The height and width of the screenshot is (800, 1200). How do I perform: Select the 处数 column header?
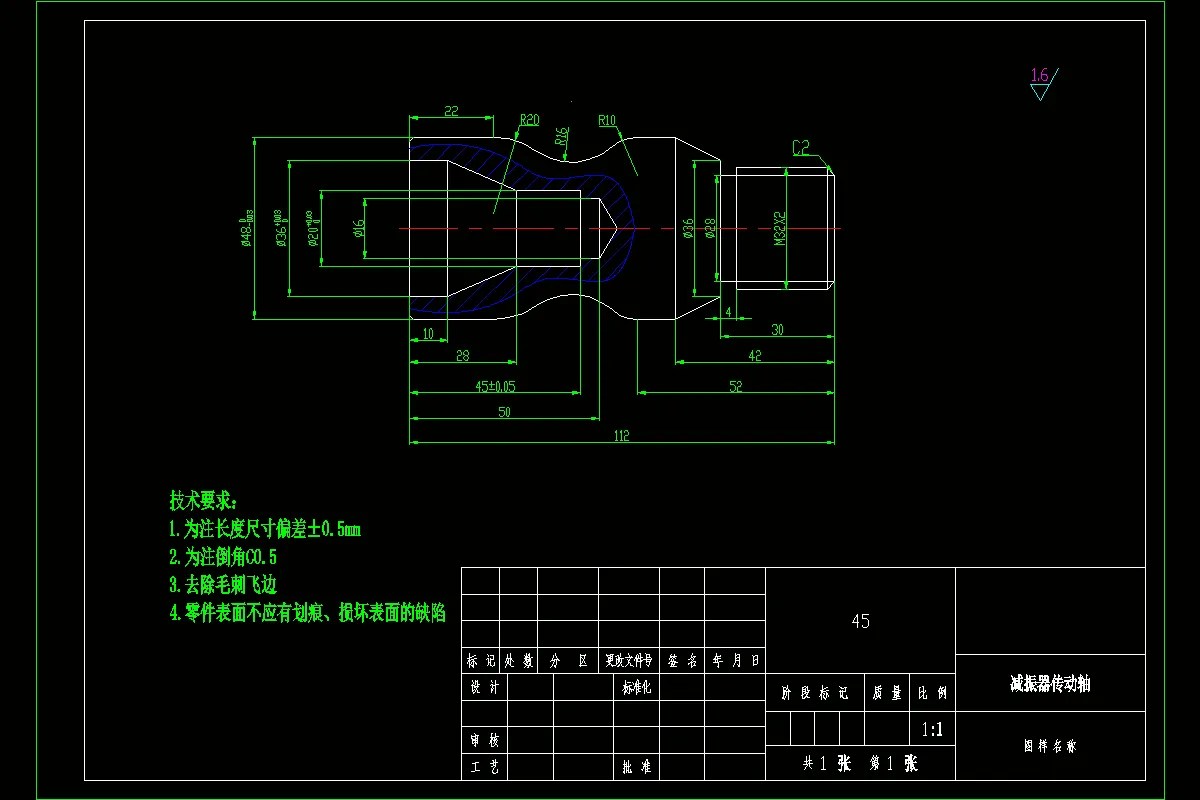(x=519, y=661)
